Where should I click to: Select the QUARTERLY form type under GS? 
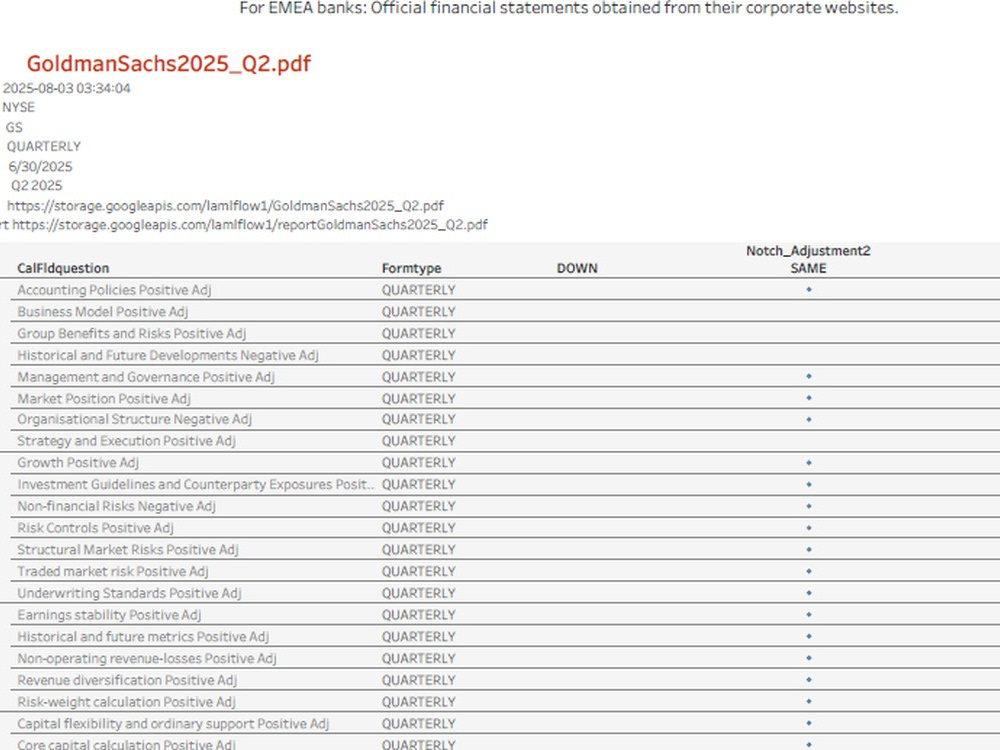tap(43, 147)
